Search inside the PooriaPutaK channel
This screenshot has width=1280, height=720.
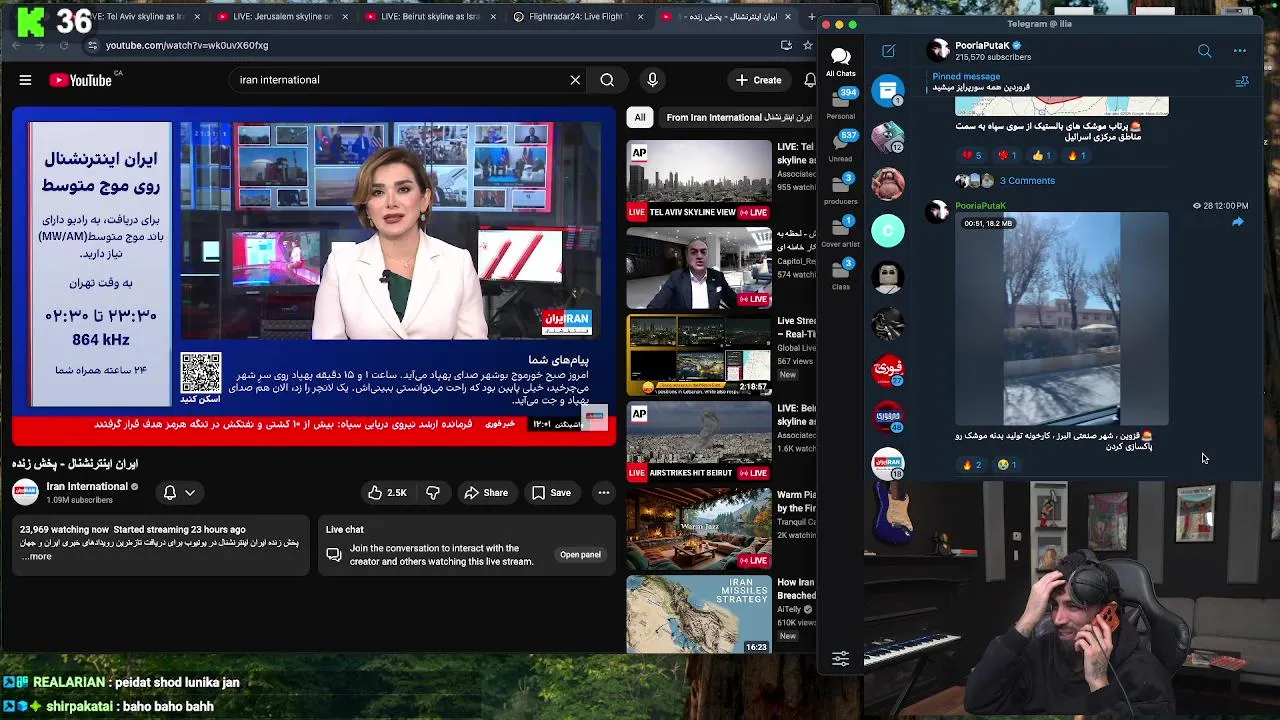(1204, 51)
